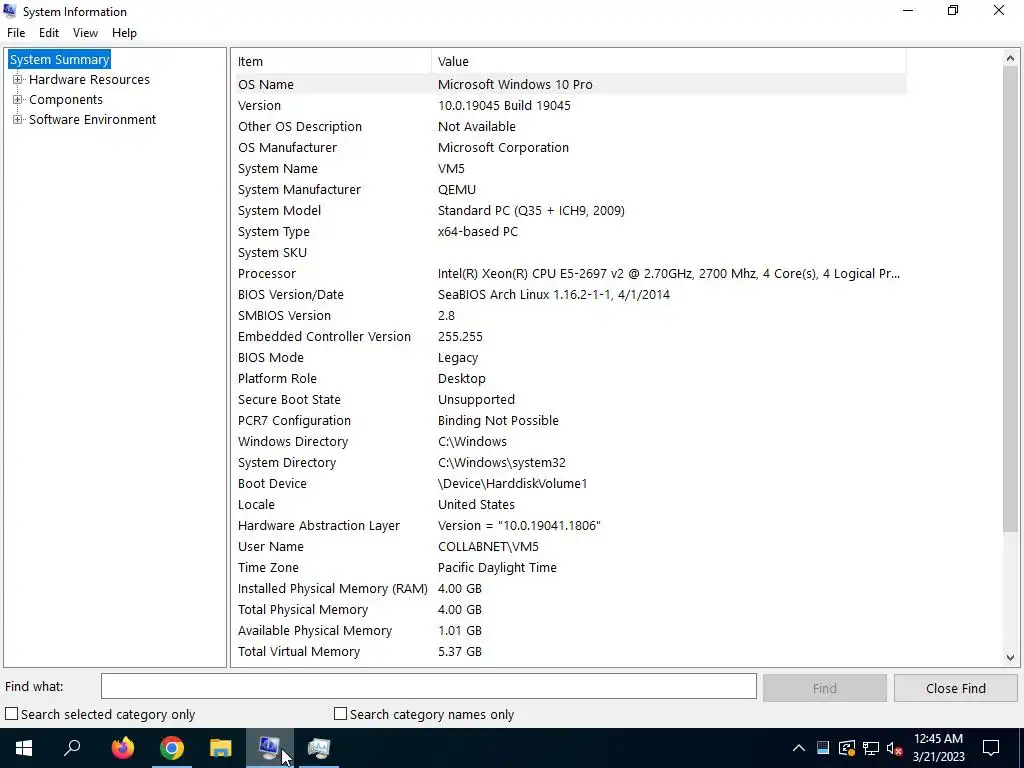The width and height of the screenshot is (1024, 768).
Task: Expand the Hardware Resources node
Action: (18, 80)
